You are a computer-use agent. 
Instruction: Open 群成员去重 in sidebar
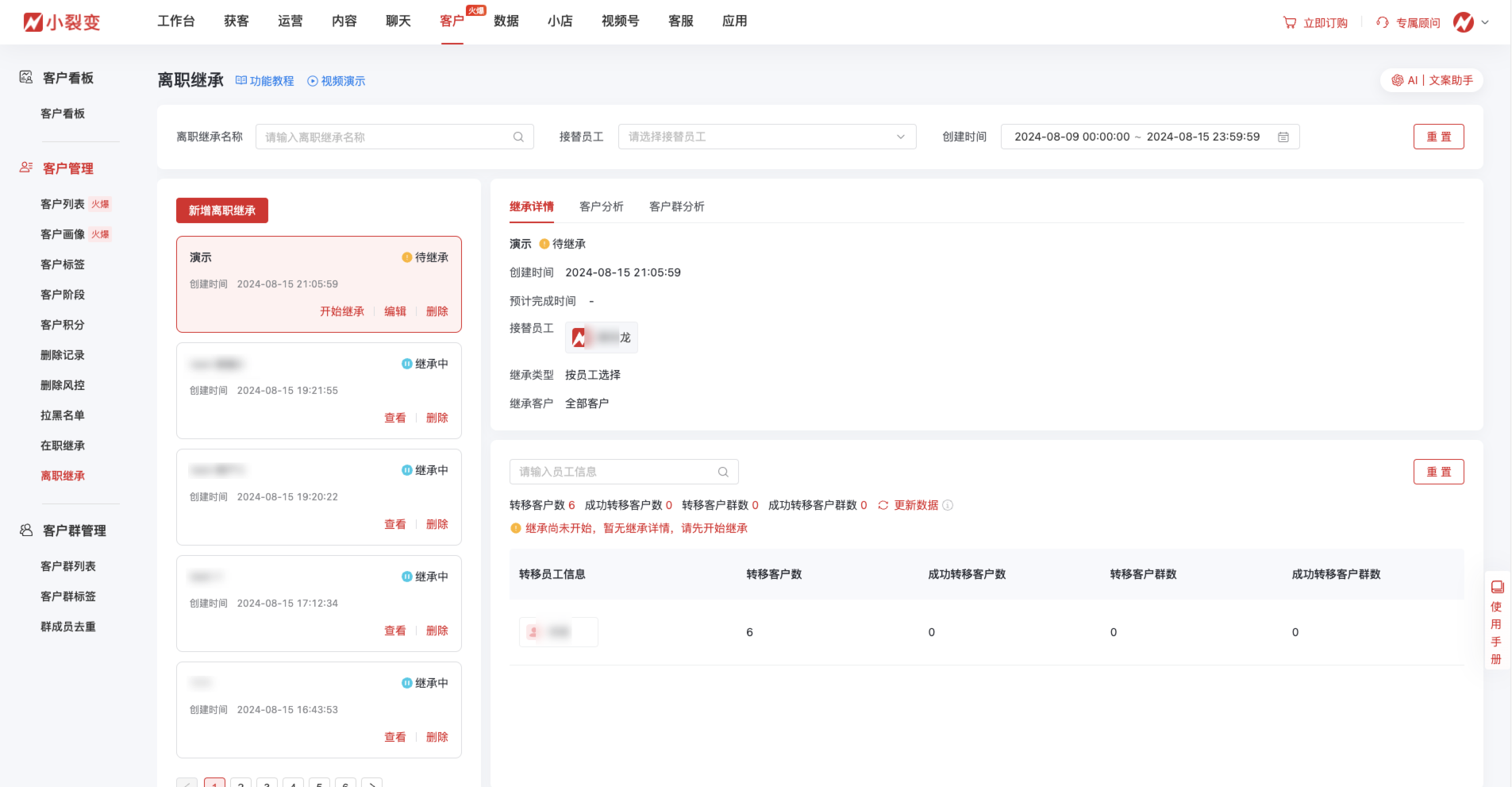pos(68,627)
